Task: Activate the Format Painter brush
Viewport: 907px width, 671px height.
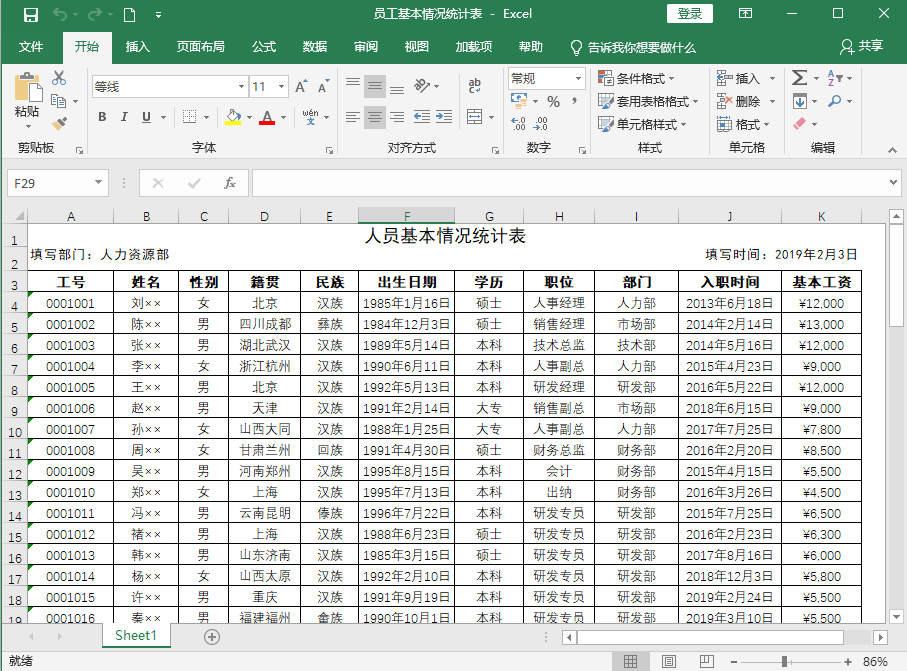Action: click(x=59, y=123)
